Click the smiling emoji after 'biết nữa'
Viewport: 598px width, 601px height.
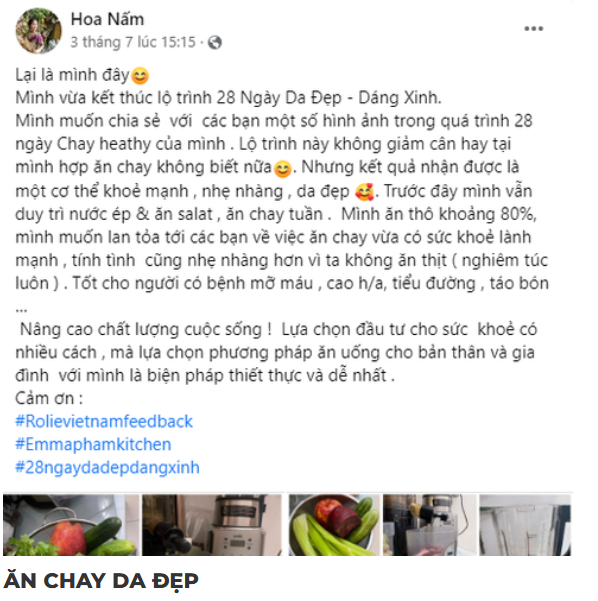click(283, 169)
